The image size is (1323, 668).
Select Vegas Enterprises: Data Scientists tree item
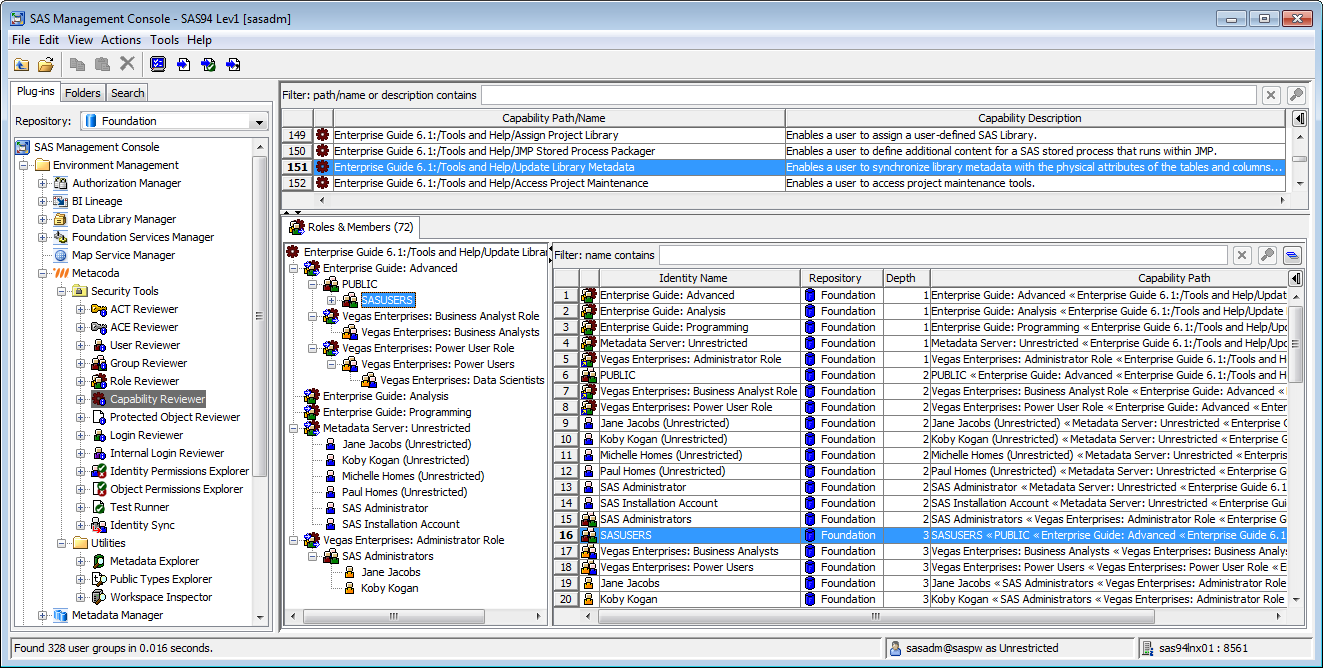click(x=462, y=380)
